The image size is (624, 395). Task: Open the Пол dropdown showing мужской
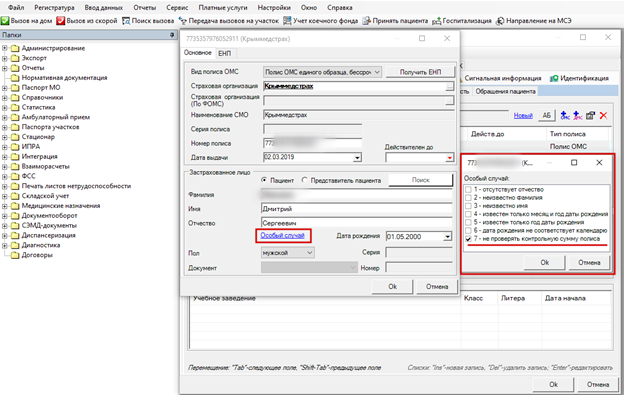[x=288, y=253]
